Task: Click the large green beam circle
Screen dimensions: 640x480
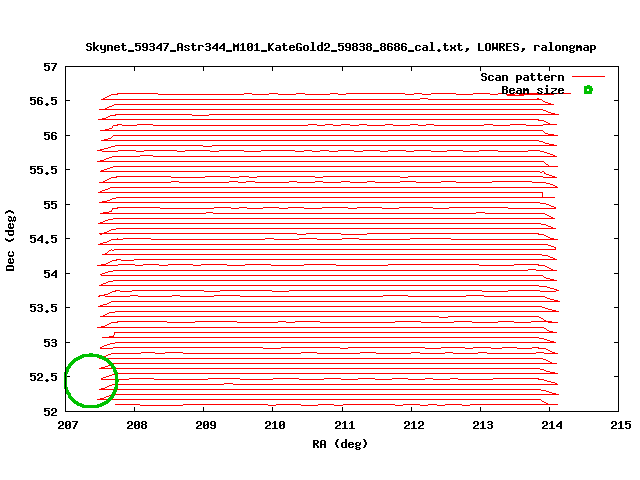Action: tap(91, 380)
